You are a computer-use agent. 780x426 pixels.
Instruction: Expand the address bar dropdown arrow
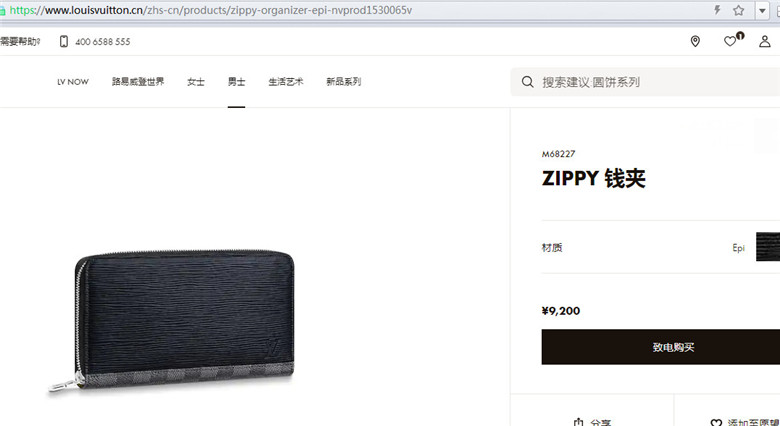(762, 10)
